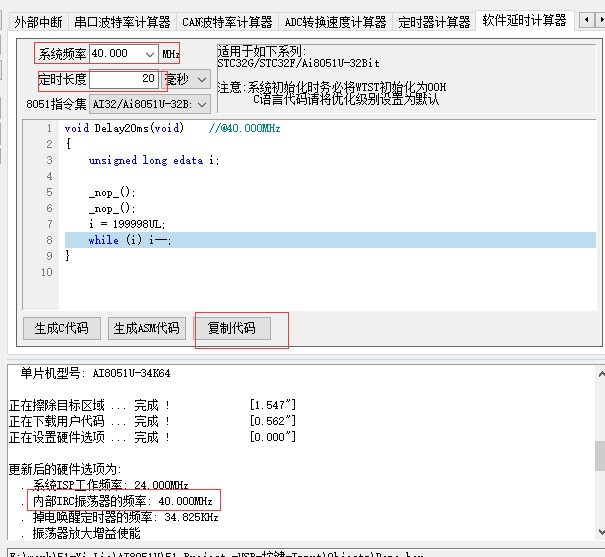Click the 复制代码 button
This screenshot has height=557, width=605.
(232, 328)
